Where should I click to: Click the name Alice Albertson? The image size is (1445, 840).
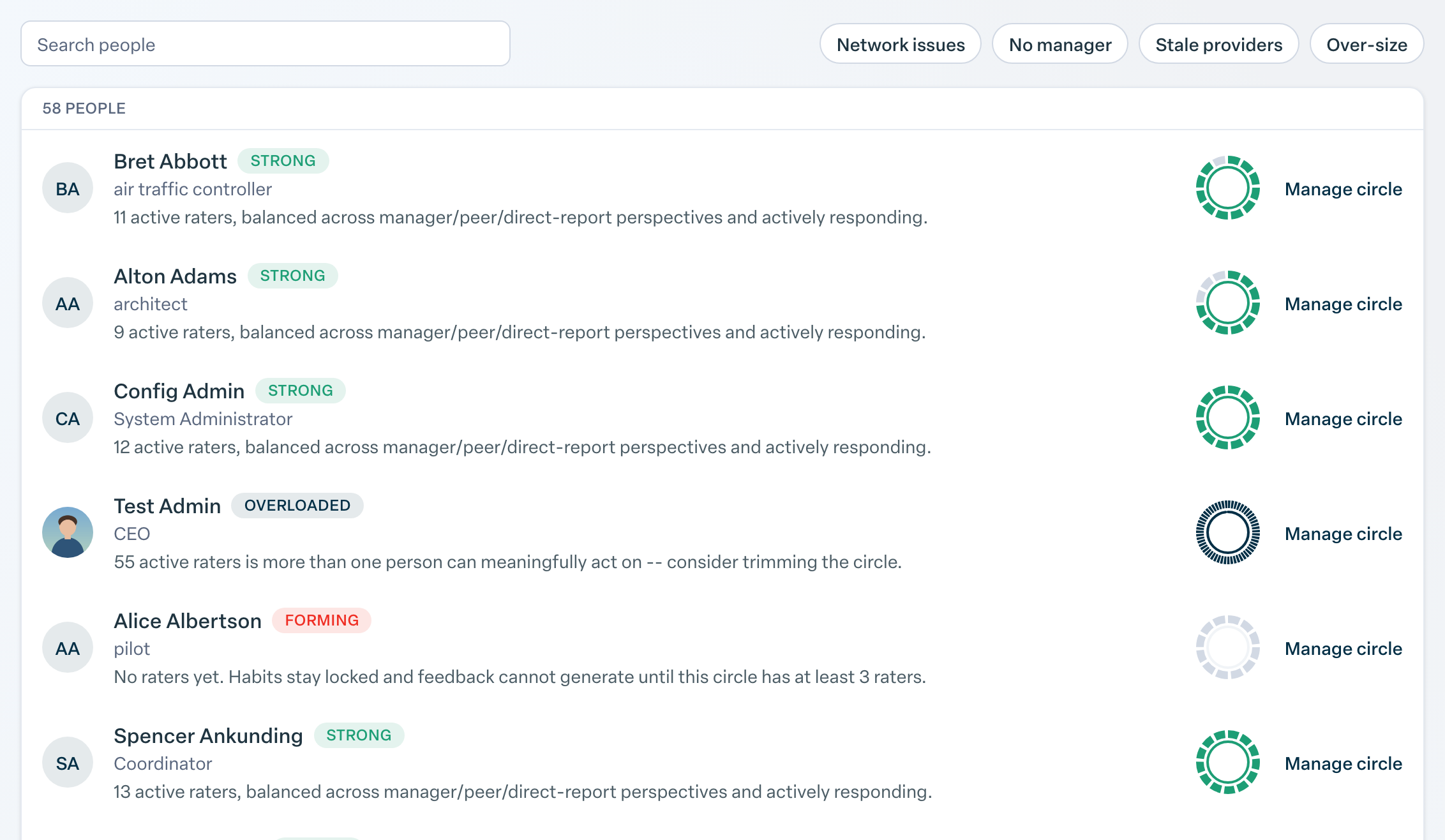point(188,621)
